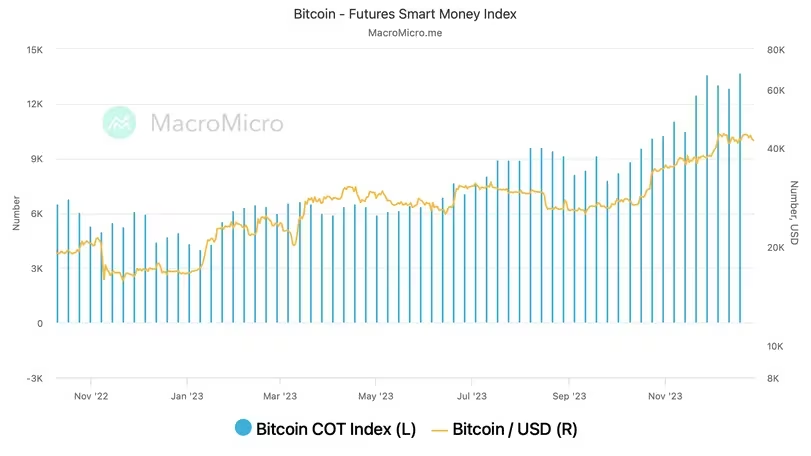The image size is (811, 456).
Task: Select the May '23 x-axis label
Action: click(x=376, y=396)
